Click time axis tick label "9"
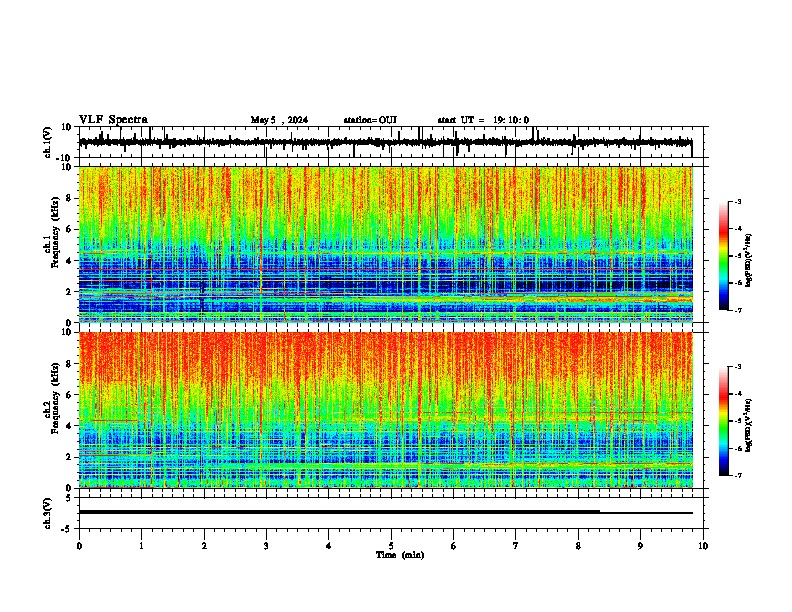 click(640, 546)
